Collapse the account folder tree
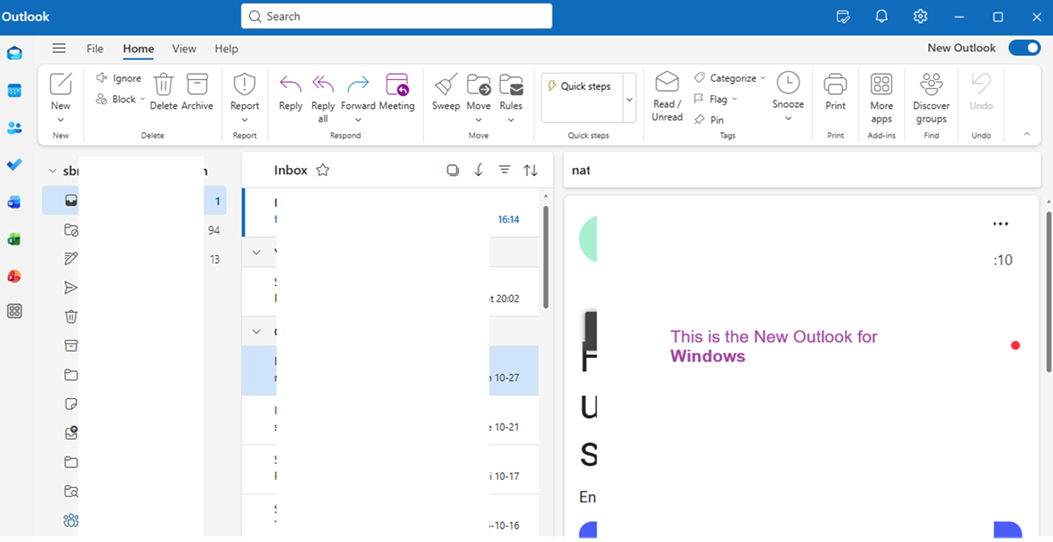 tap(52, 171)
